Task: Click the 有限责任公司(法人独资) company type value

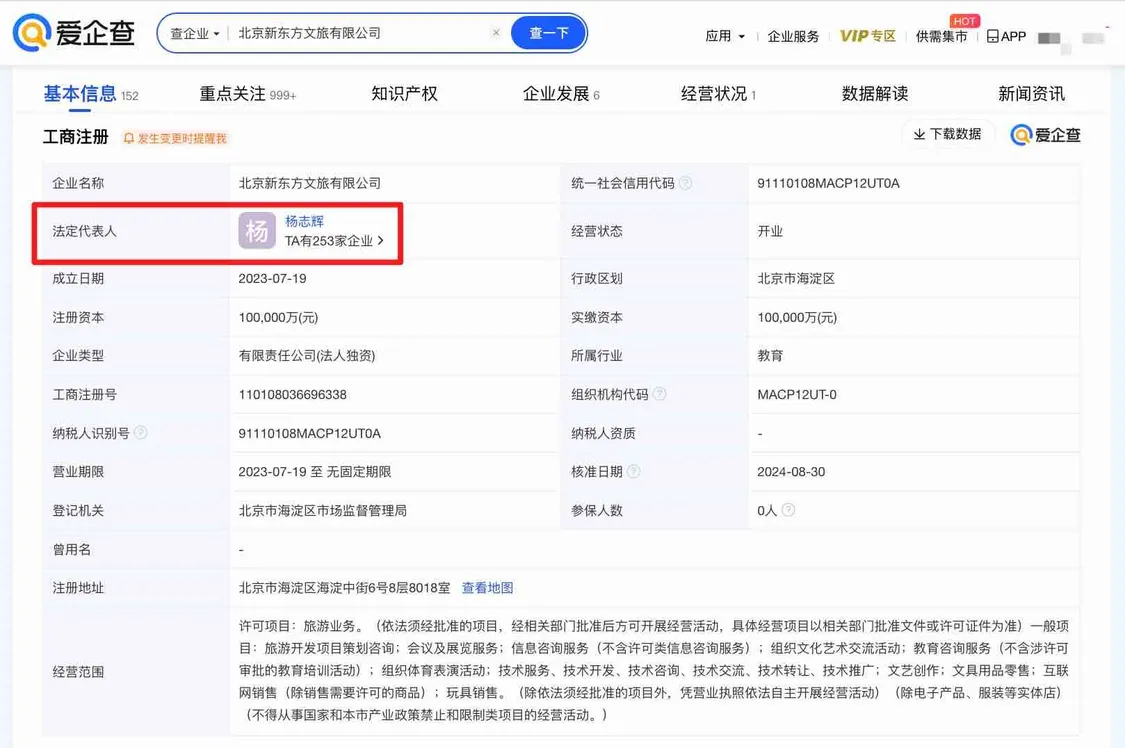Action: coord(307,356)
